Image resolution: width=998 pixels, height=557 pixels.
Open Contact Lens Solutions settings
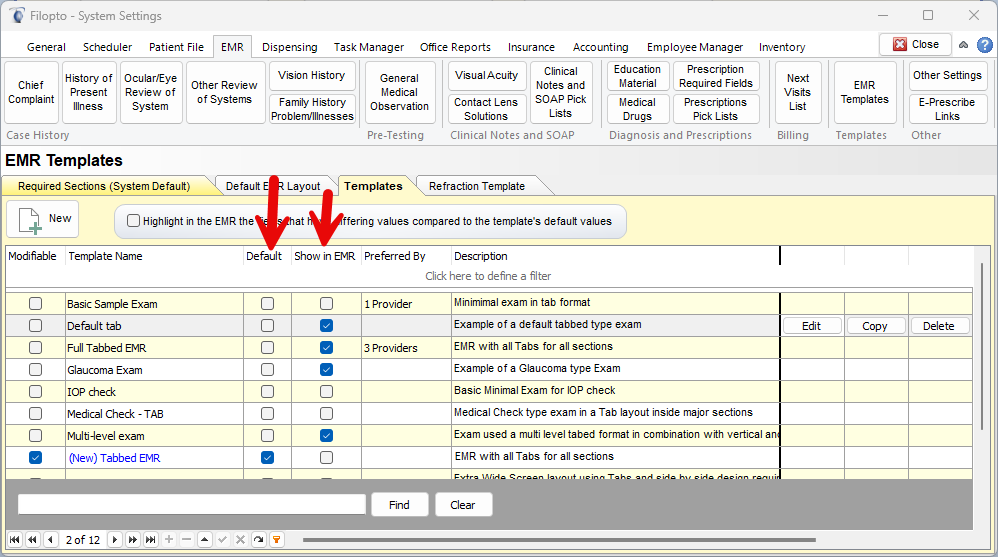point(486,109)
